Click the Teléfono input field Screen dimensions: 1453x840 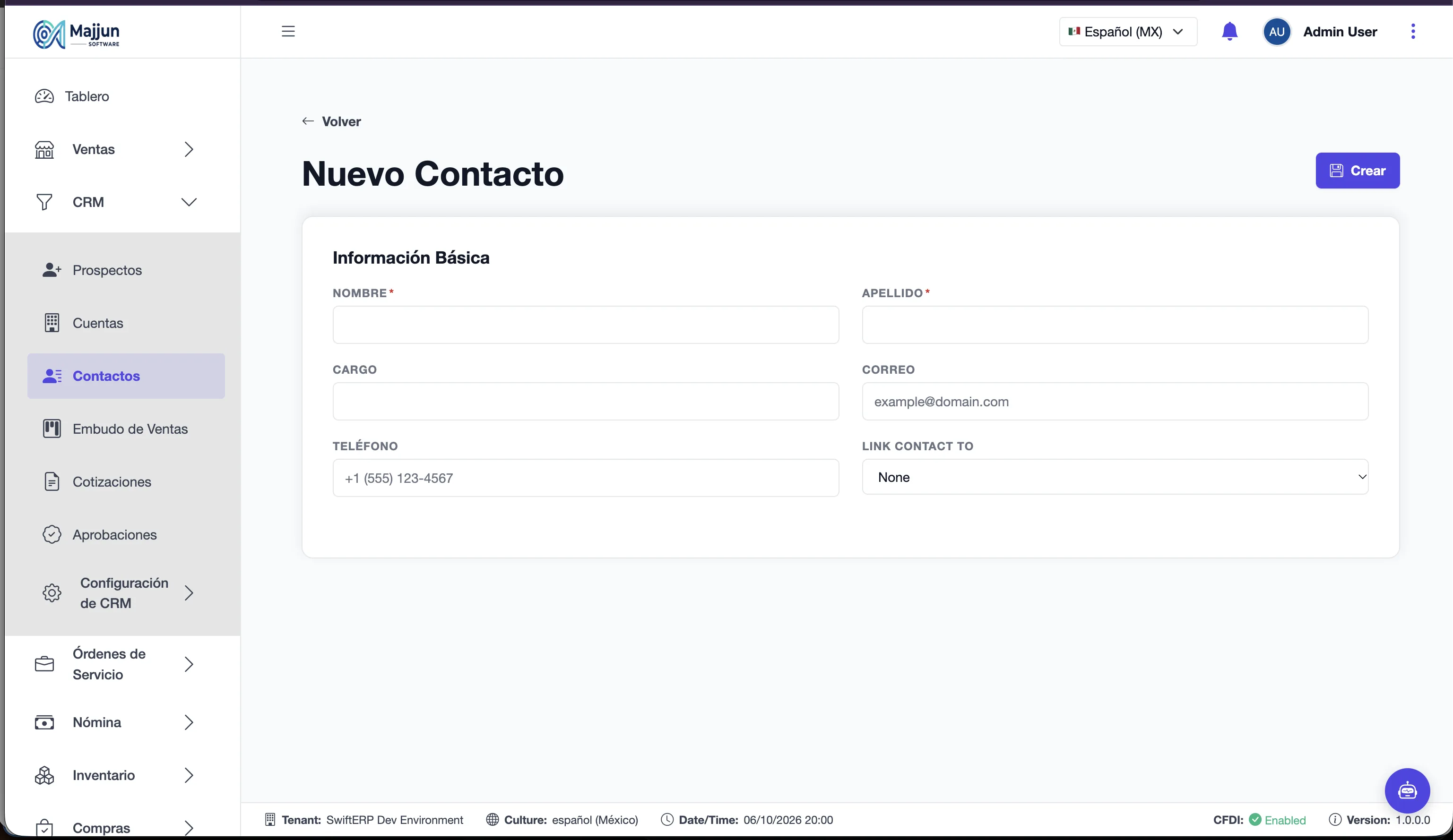(x=585, y=478)
